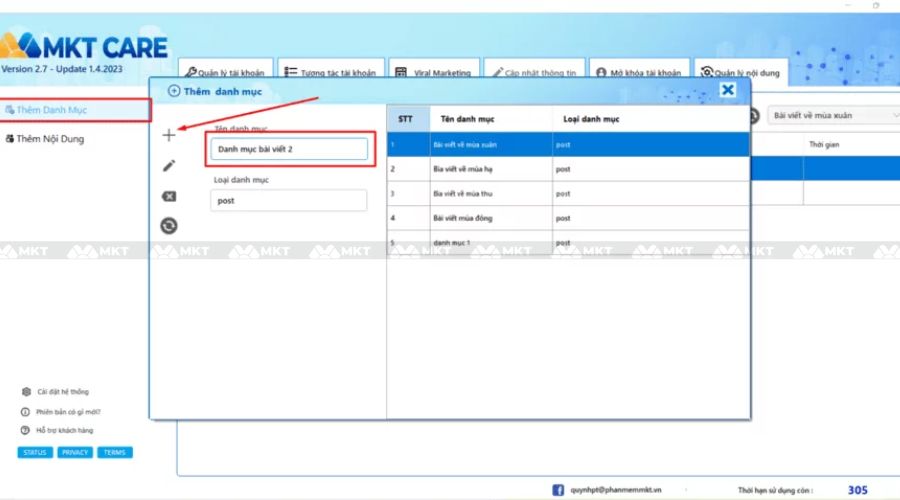Click the Facebook icon in status bar
The height and width of the screenshot is (500, 900).
558,490
